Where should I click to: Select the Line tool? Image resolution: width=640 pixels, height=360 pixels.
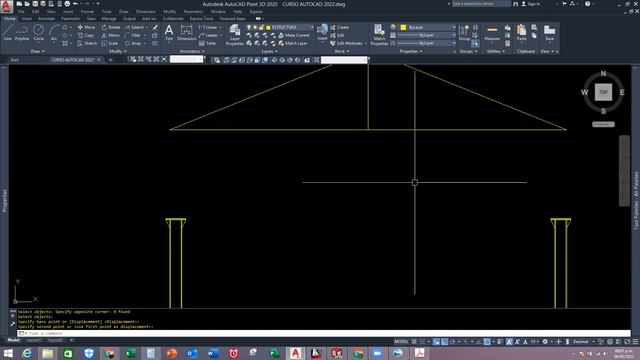pos(8,32)
